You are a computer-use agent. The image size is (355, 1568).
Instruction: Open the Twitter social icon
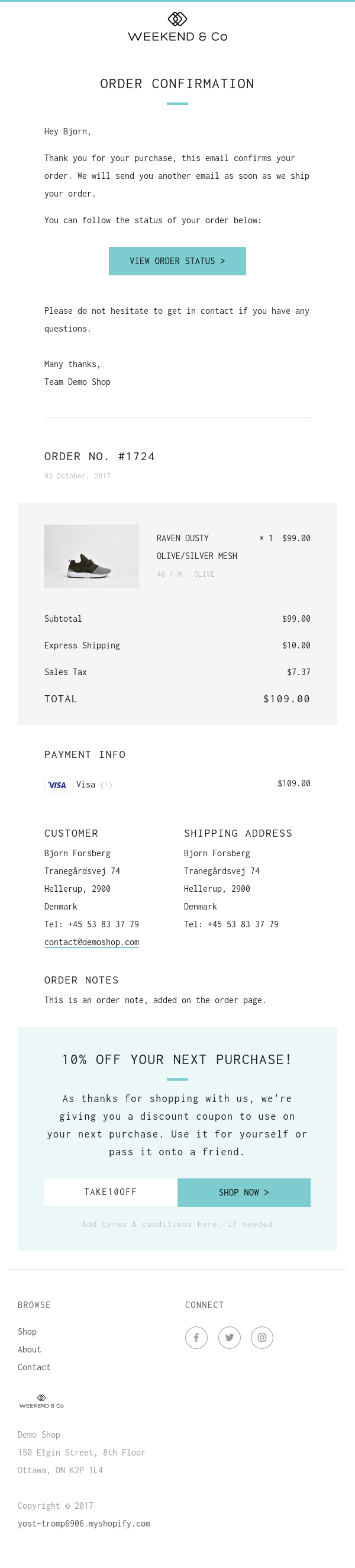[229, 1337]
